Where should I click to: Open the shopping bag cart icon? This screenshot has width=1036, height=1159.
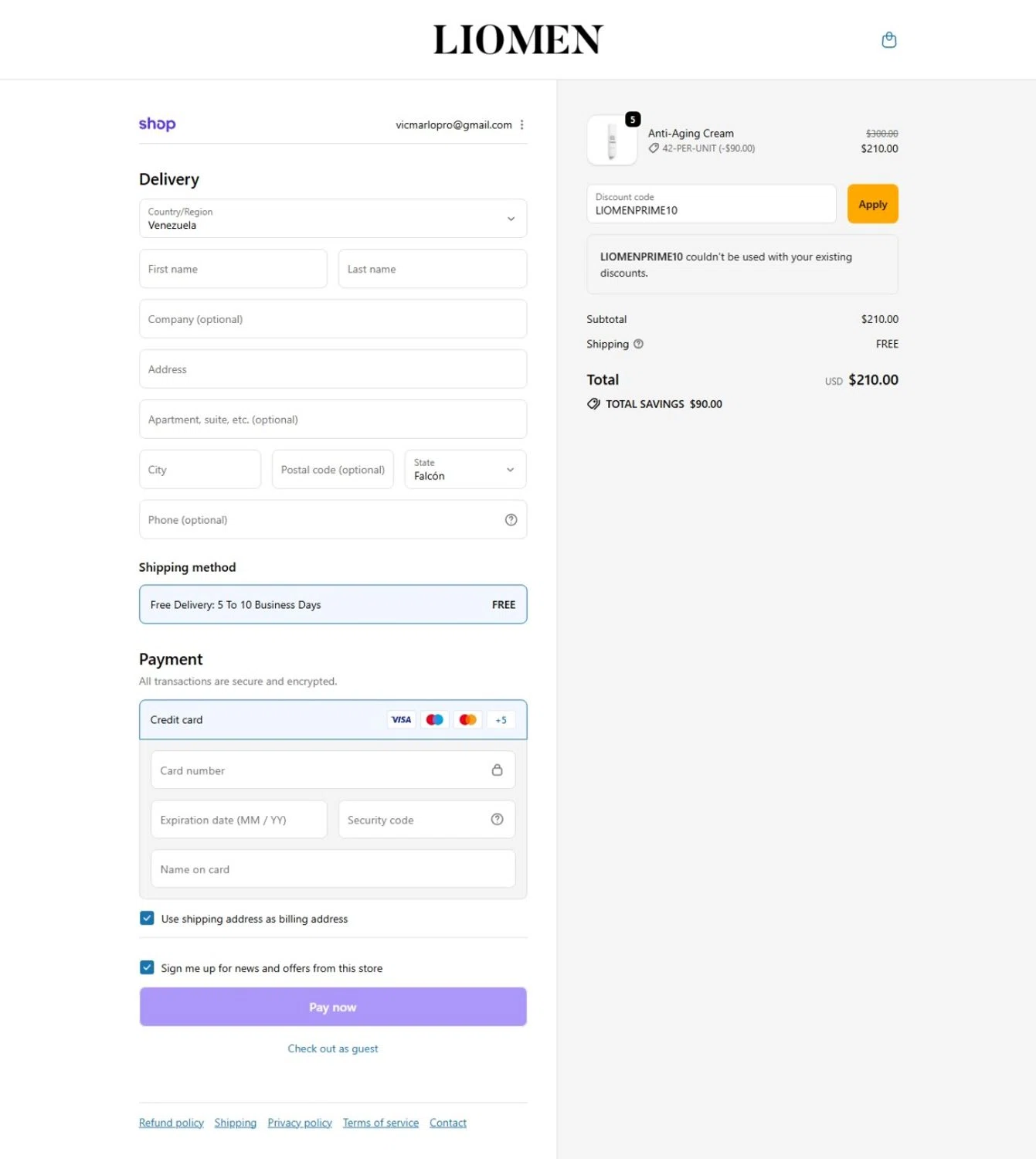[x=888, y=40]
